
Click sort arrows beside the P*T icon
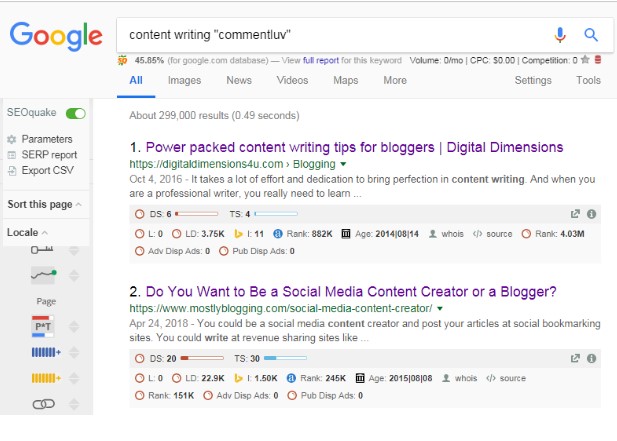point(74,327)
